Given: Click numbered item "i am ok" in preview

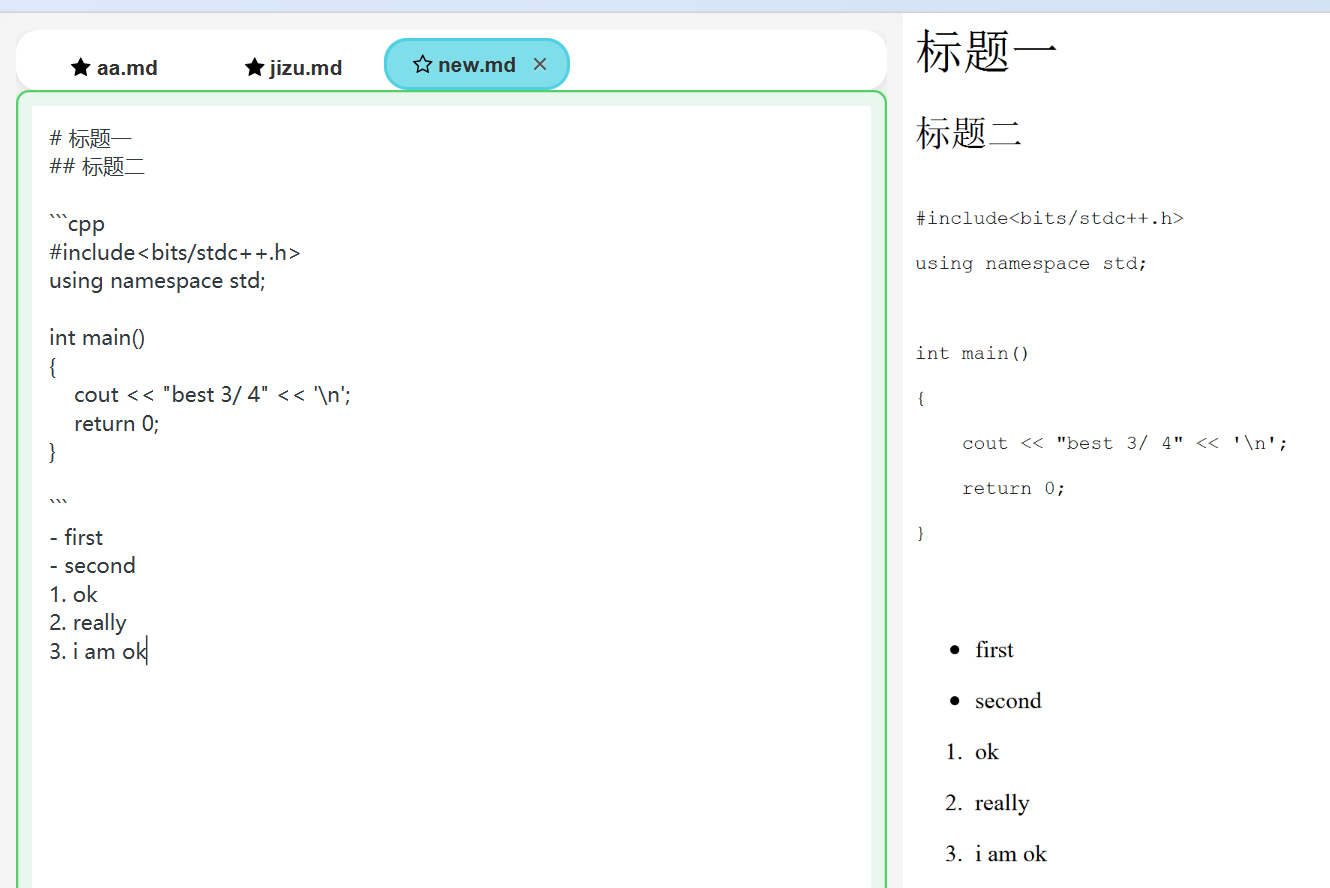Looking at the screenshot, I should click(x=1011, y=854).
